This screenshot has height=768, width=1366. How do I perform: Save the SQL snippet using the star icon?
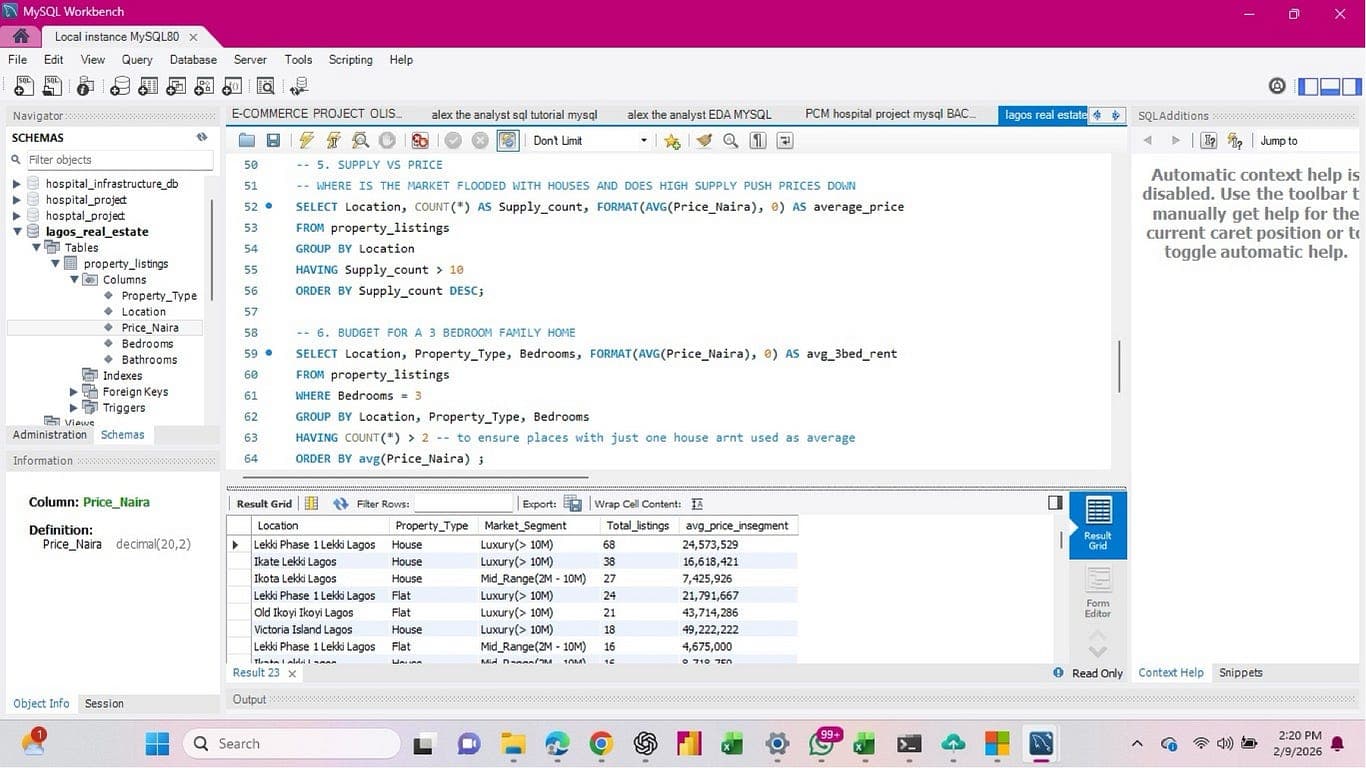tap(672, 140)
